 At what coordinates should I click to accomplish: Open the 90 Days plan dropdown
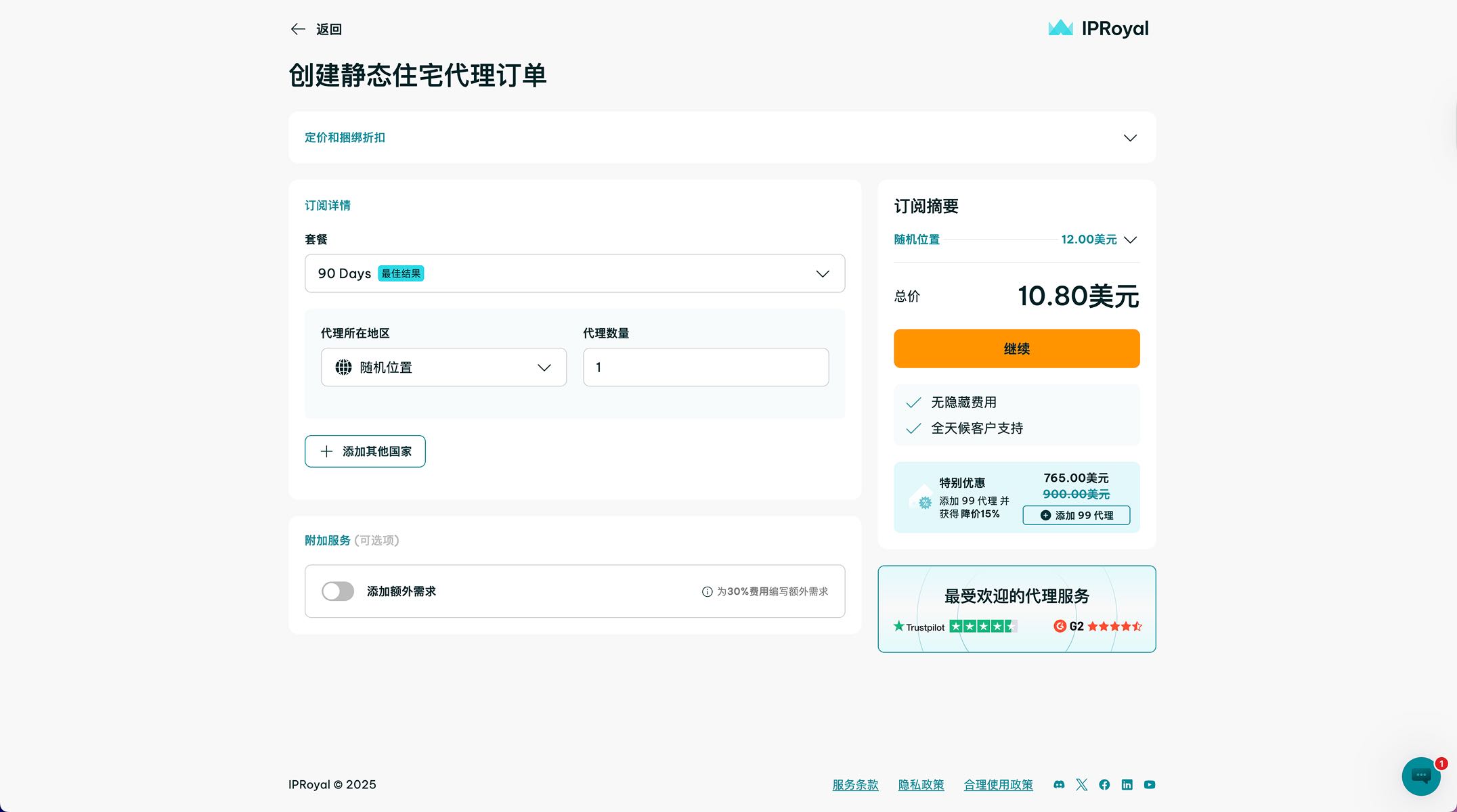click(x=574, y=273)
